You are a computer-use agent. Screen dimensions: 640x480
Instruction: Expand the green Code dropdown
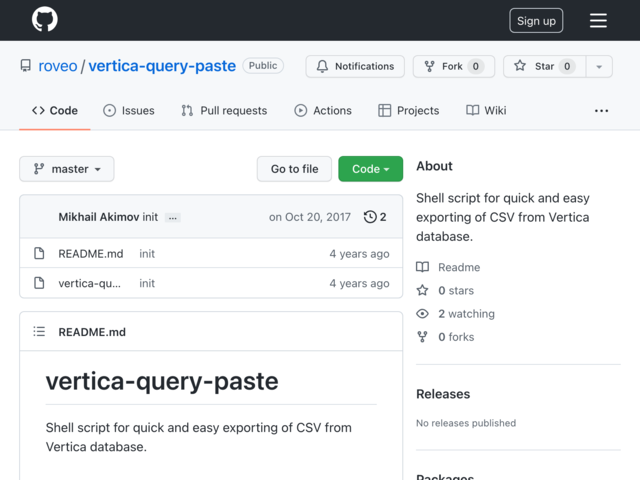coord(370,169)
